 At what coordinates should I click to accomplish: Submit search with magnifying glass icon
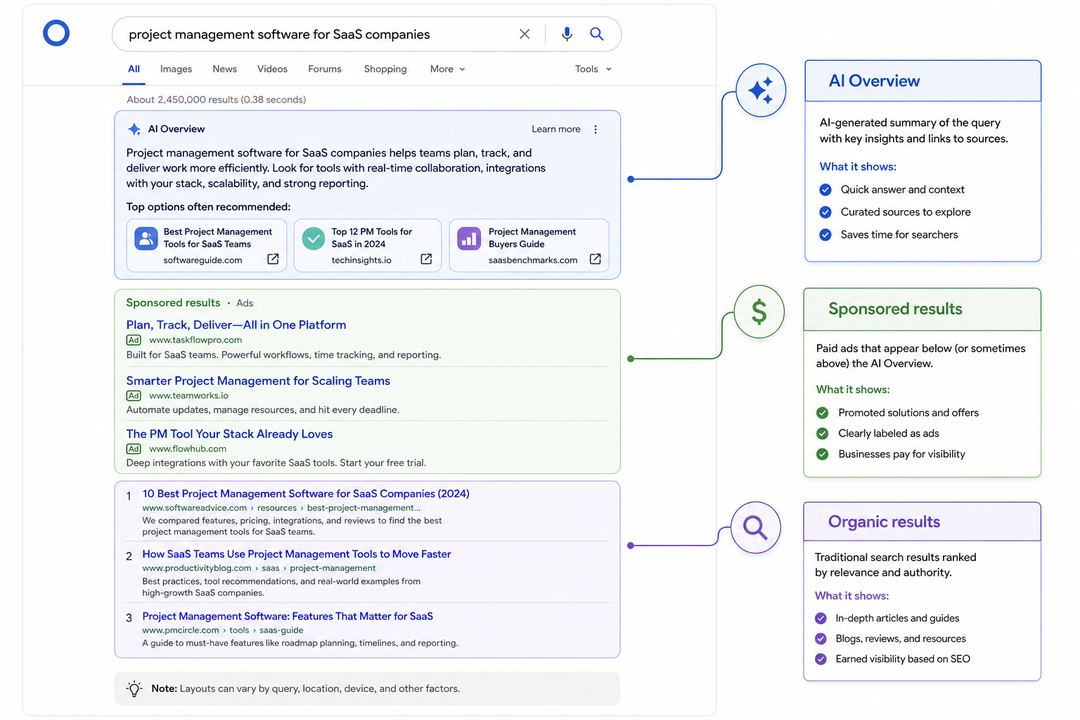pos(596,34)
